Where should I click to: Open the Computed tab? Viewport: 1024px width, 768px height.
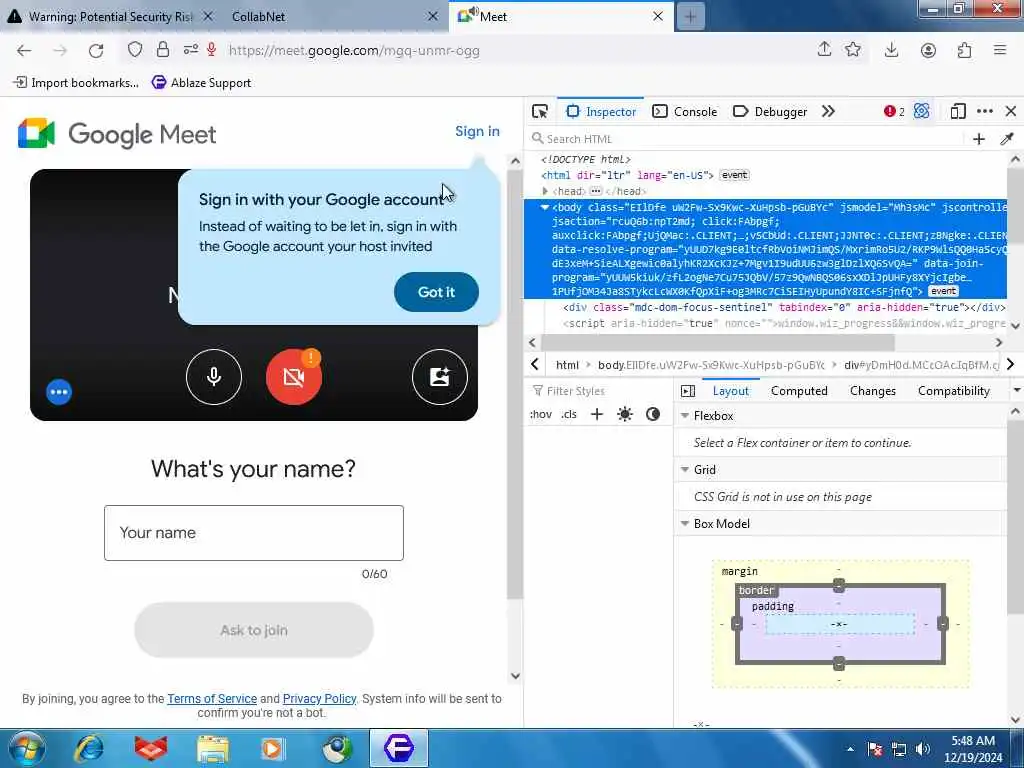click(x=799, y=391)
